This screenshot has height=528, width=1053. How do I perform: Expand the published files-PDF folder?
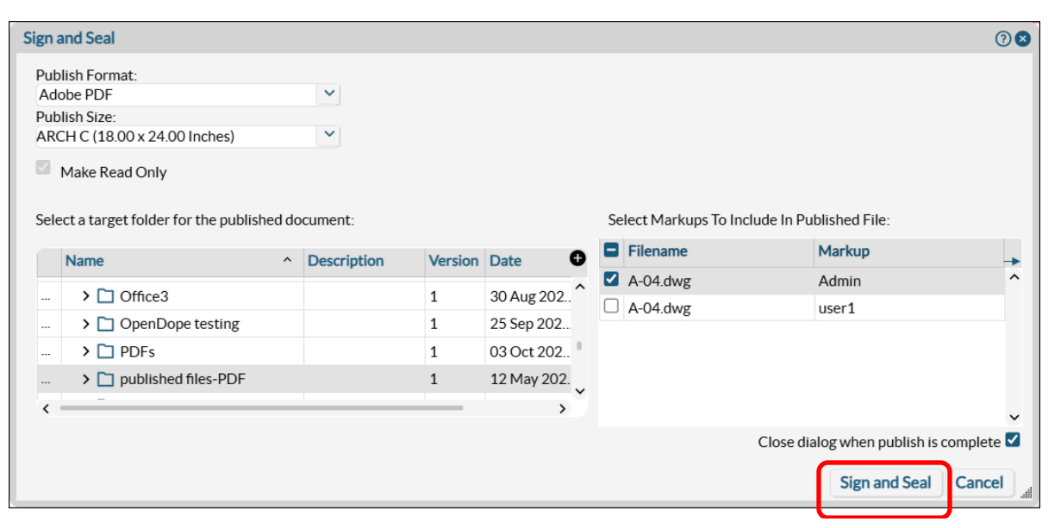tap(85, 379)
